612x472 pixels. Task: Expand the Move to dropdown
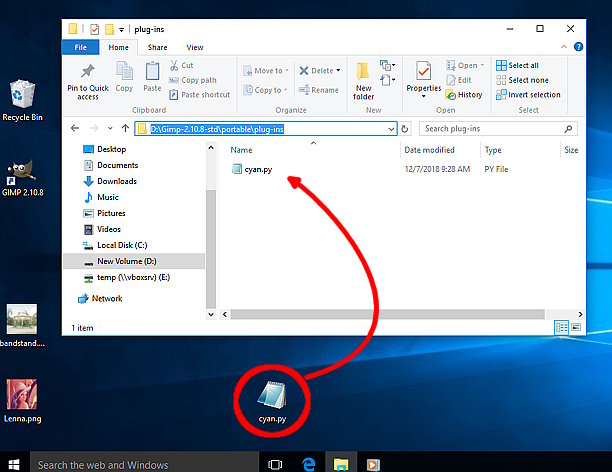(x=286, y=71)
